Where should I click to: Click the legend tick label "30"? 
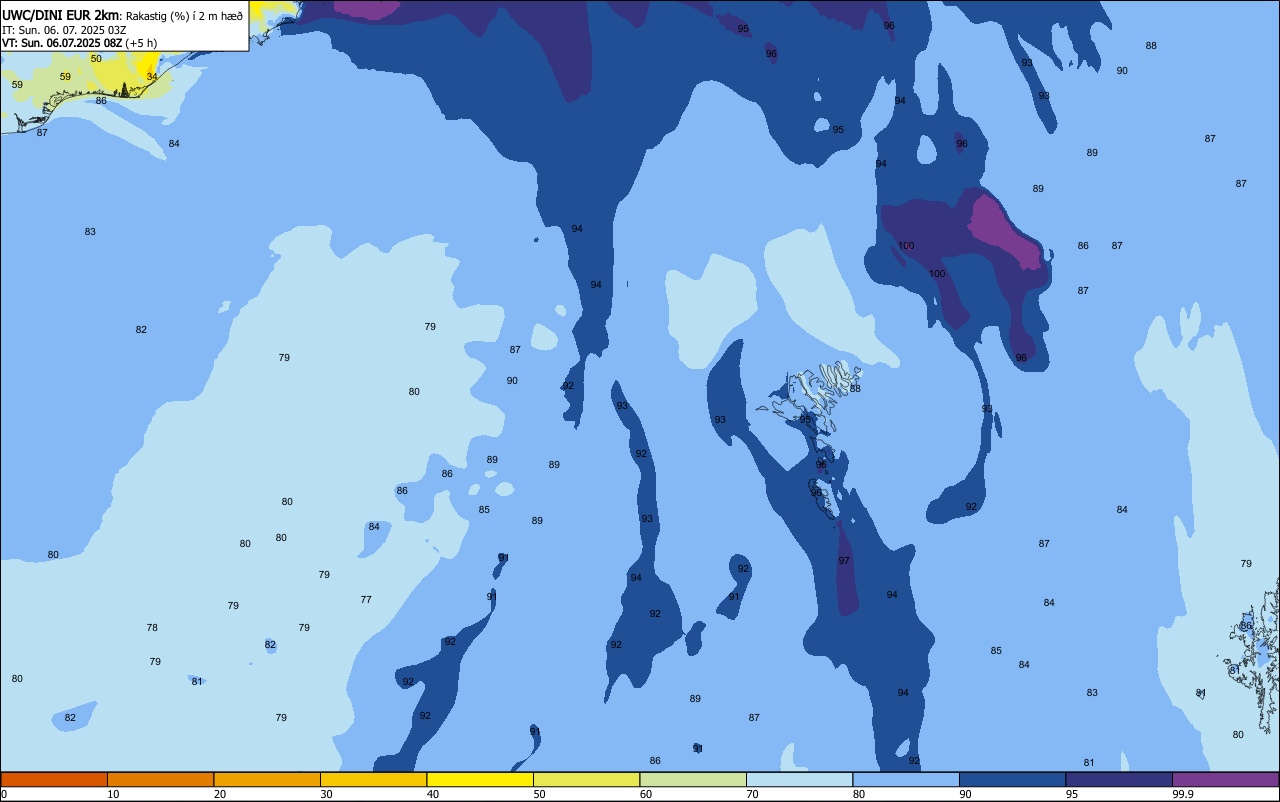(326, 794)
